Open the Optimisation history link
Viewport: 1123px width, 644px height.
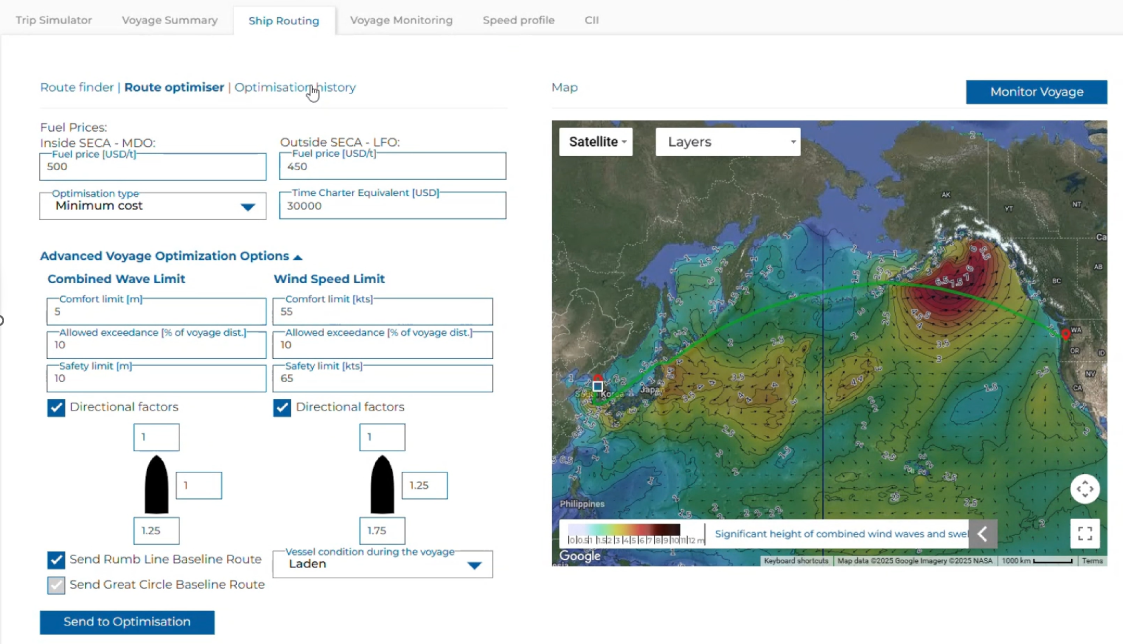point(295,87)
